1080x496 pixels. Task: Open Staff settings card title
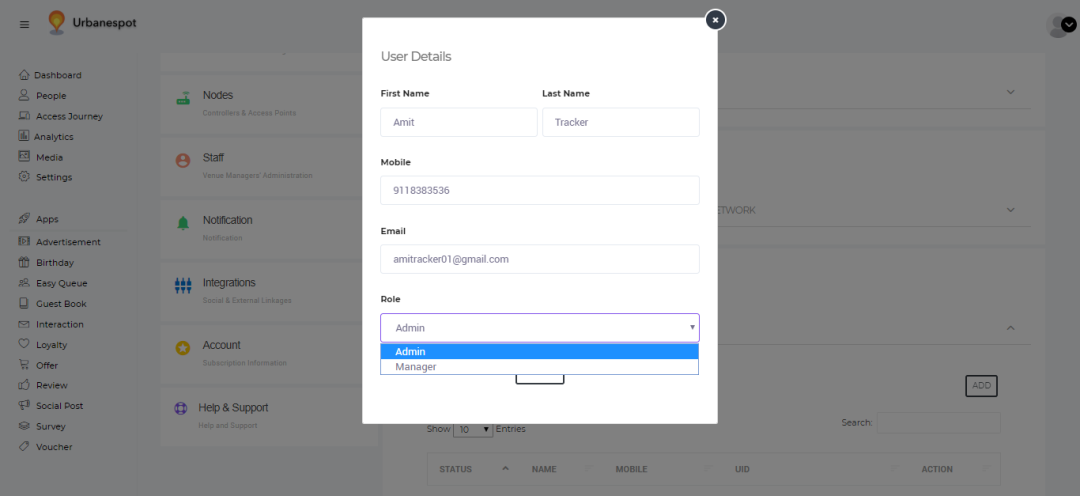click(213, 158)
